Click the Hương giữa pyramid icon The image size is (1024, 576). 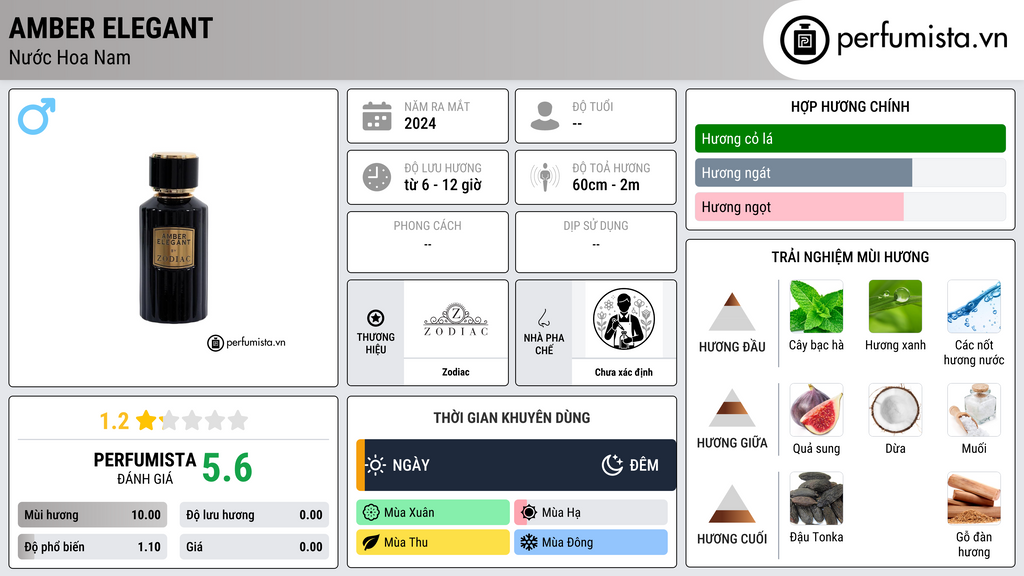pyautogui.click(x=732, y=408)
